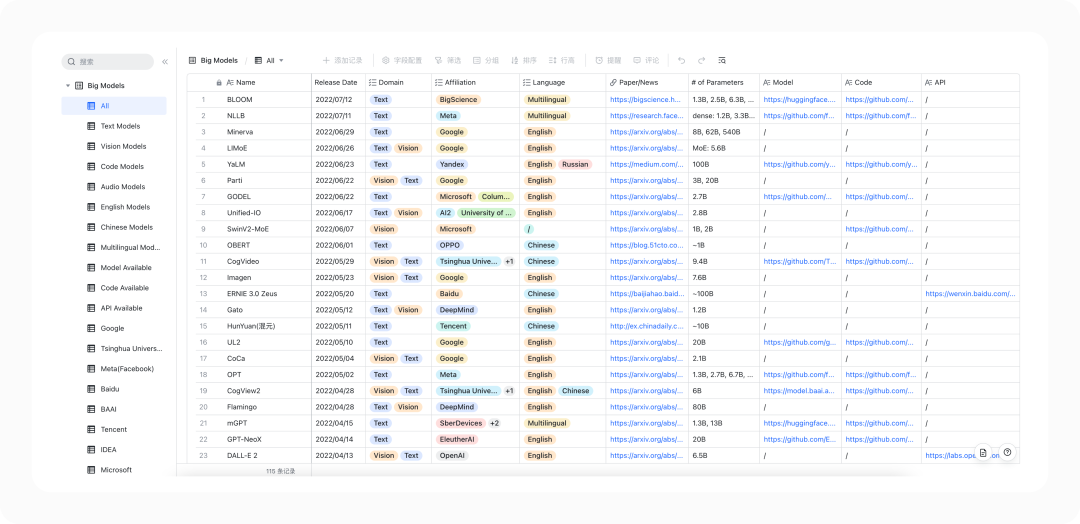Open the Multilingual Models view icon

point(91,247)
